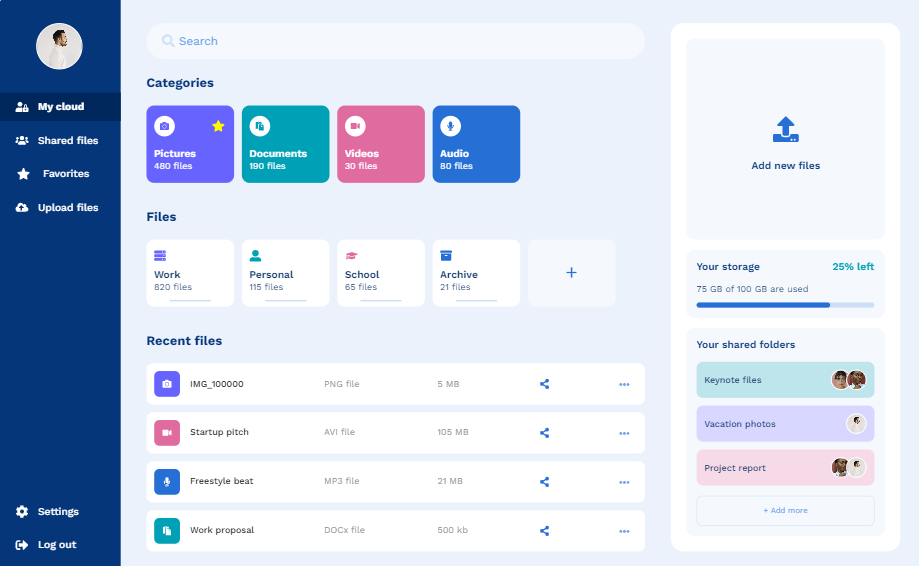
Task: Click the archive box icon
Action: point(446,255)
